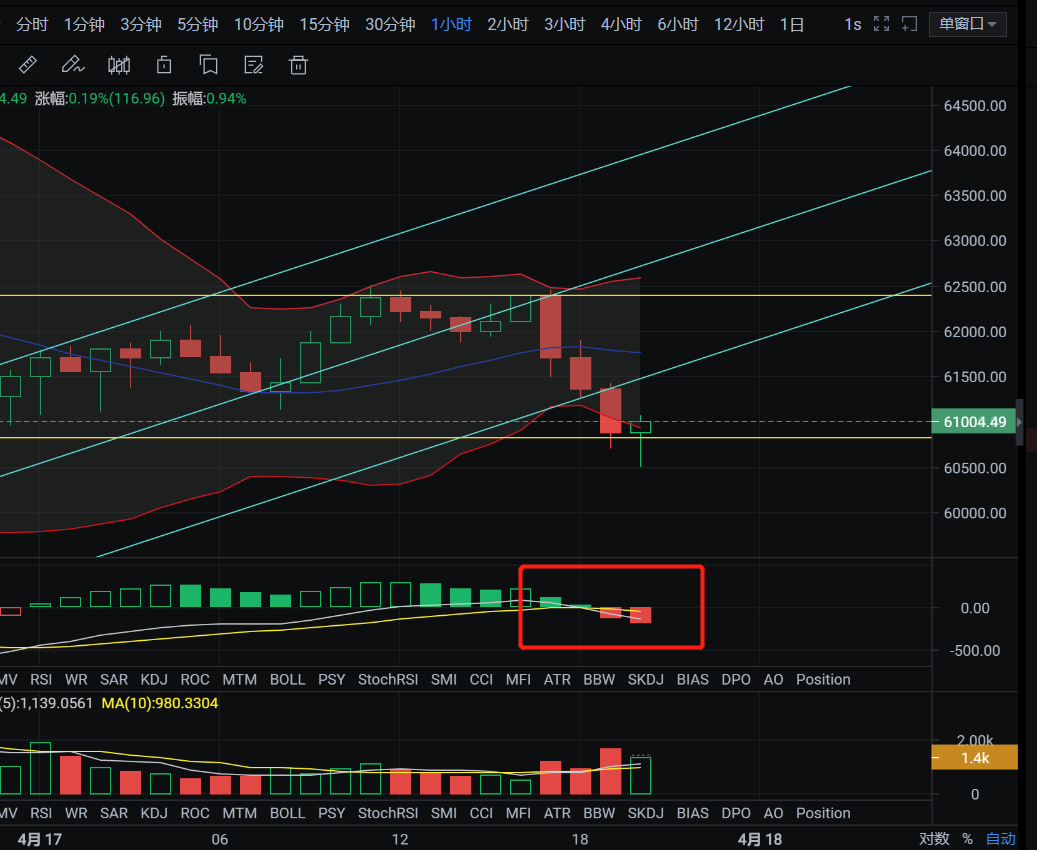Select PSY in upper indicator row
1037x850 pixels.
pos(332,679)
